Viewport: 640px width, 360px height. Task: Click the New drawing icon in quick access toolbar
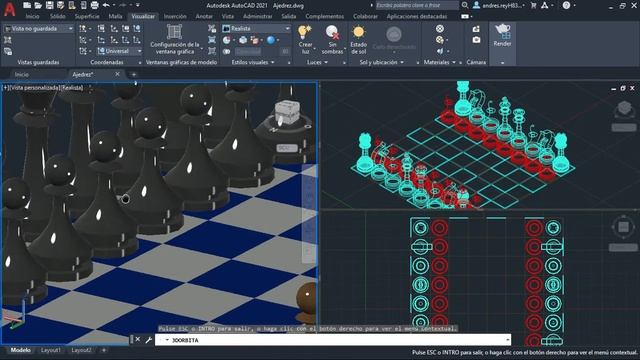(x=27, y=5)
